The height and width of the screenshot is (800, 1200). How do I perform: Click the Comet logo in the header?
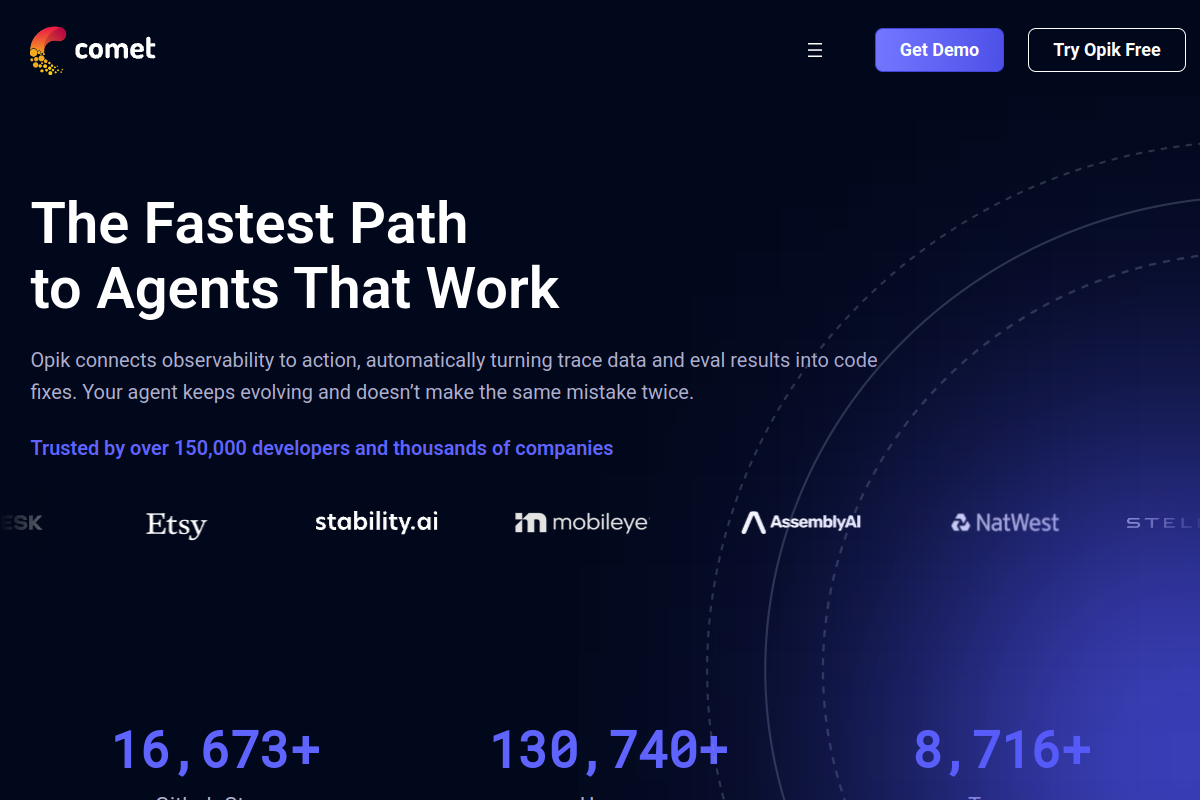point(93,50)
